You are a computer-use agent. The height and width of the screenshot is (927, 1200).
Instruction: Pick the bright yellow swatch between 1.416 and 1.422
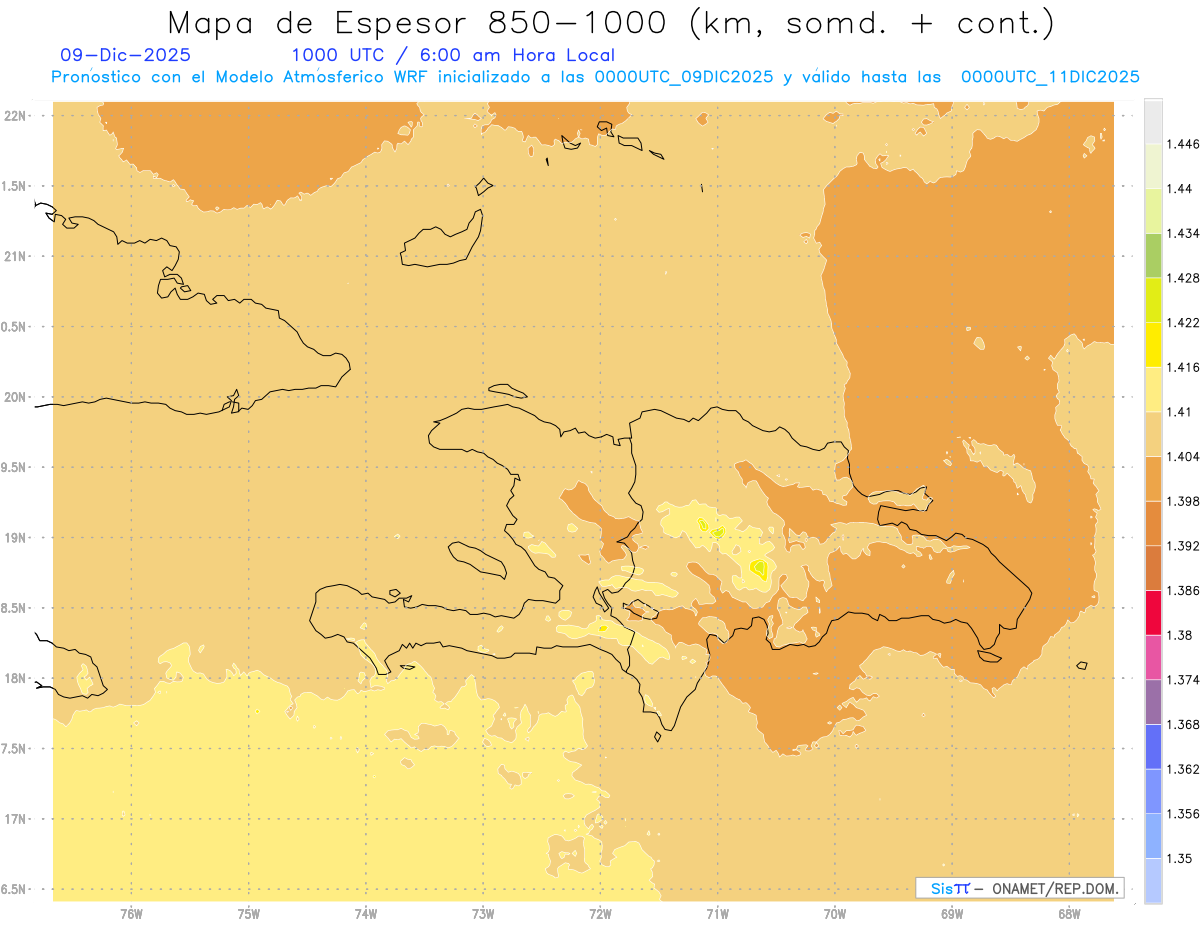1153,345
